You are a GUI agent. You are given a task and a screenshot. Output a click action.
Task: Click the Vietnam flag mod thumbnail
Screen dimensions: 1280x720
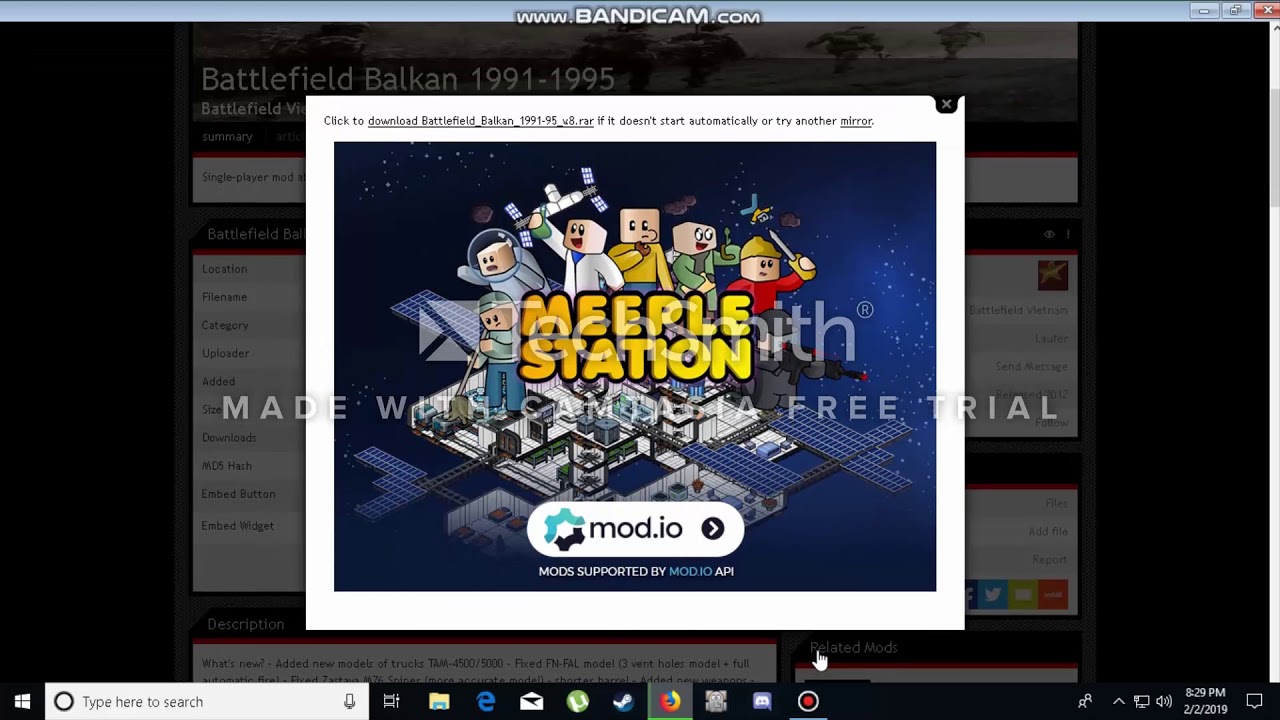tap(1052, 275)
